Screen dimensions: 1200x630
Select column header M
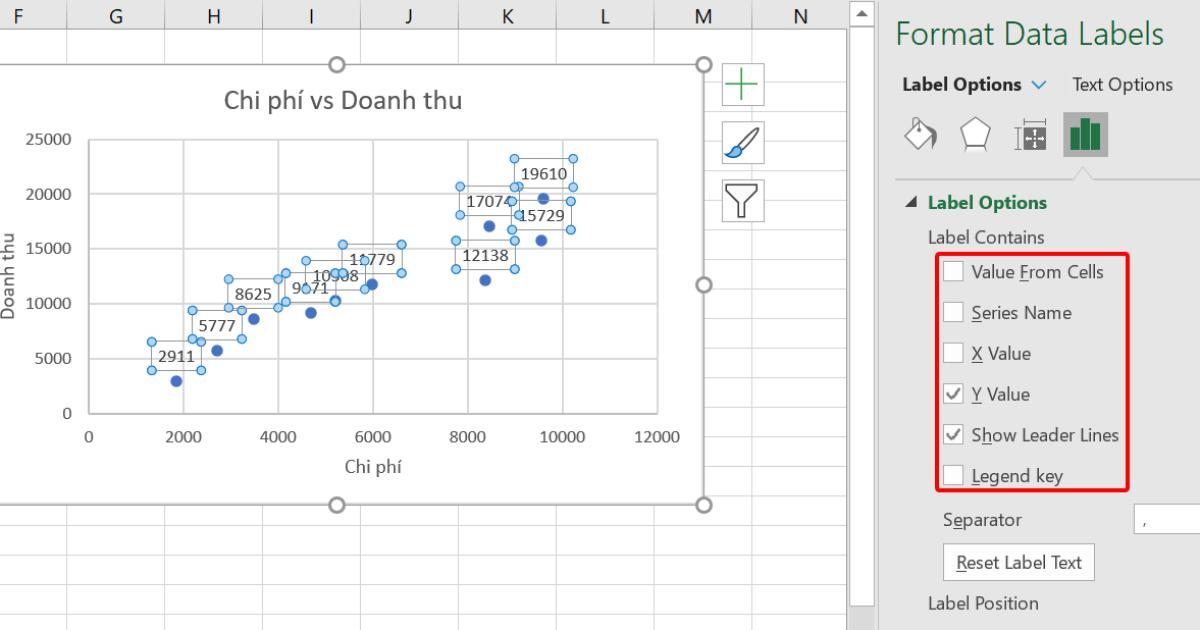[703, 16]
